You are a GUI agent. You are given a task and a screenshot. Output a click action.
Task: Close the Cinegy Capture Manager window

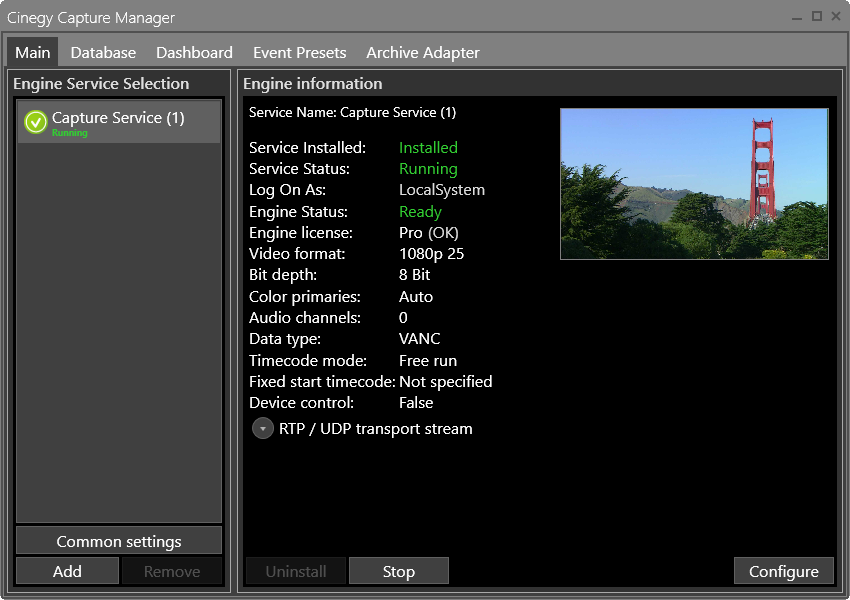click(x=836, y=16)
